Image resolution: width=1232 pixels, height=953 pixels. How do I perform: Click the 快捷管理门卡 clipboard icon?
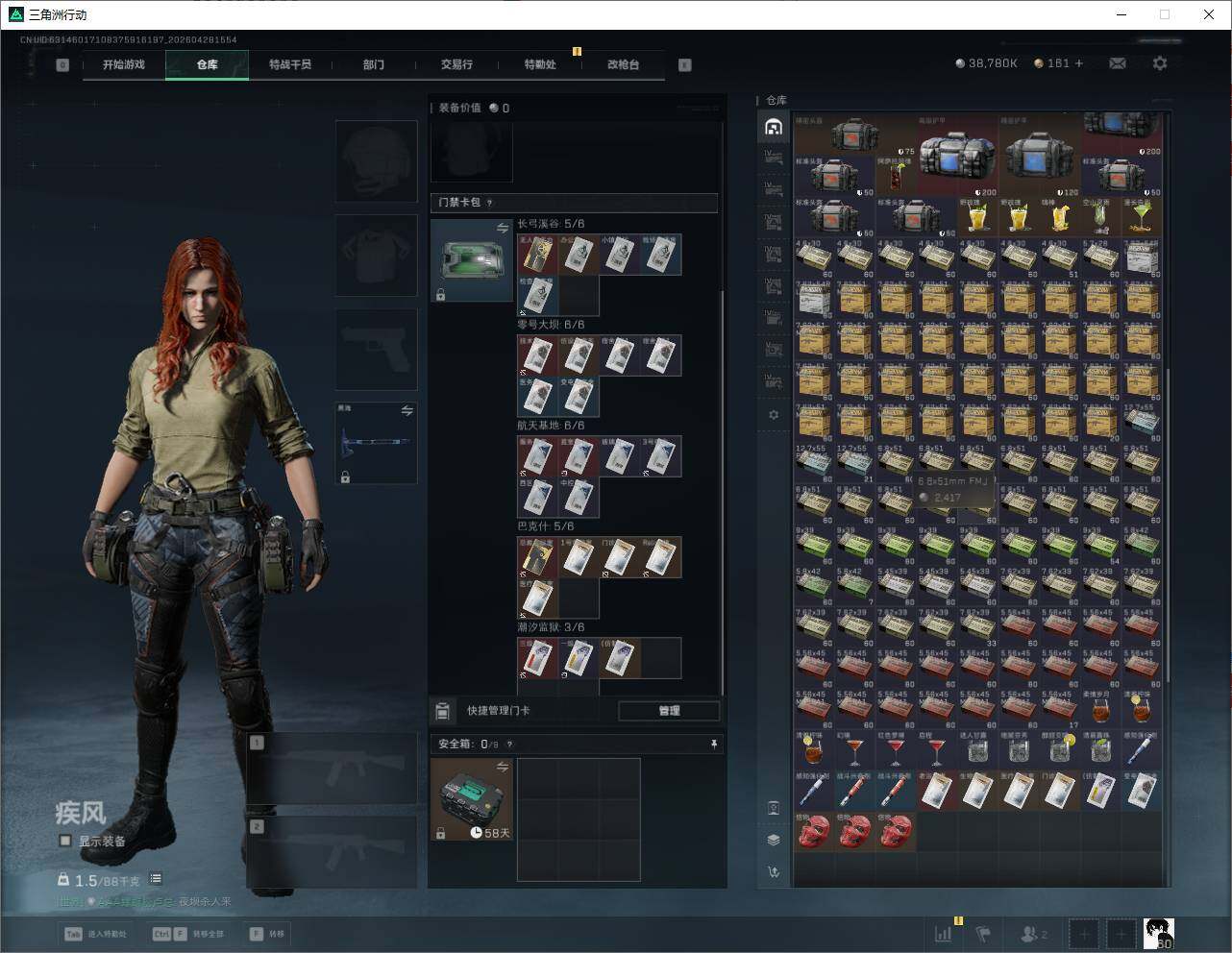point(442,711)
